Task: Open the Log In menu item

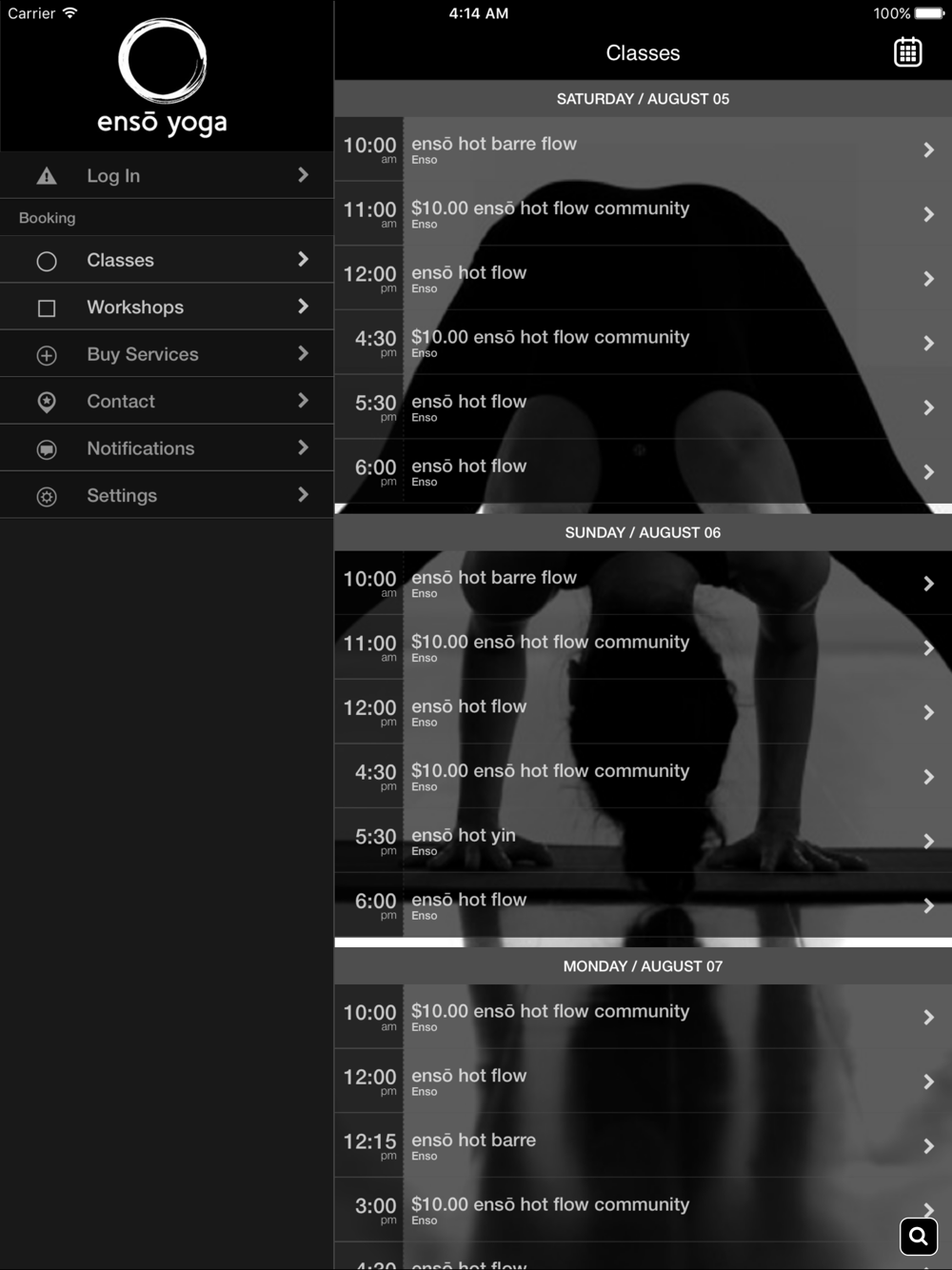Action: [x=167, y=175]
